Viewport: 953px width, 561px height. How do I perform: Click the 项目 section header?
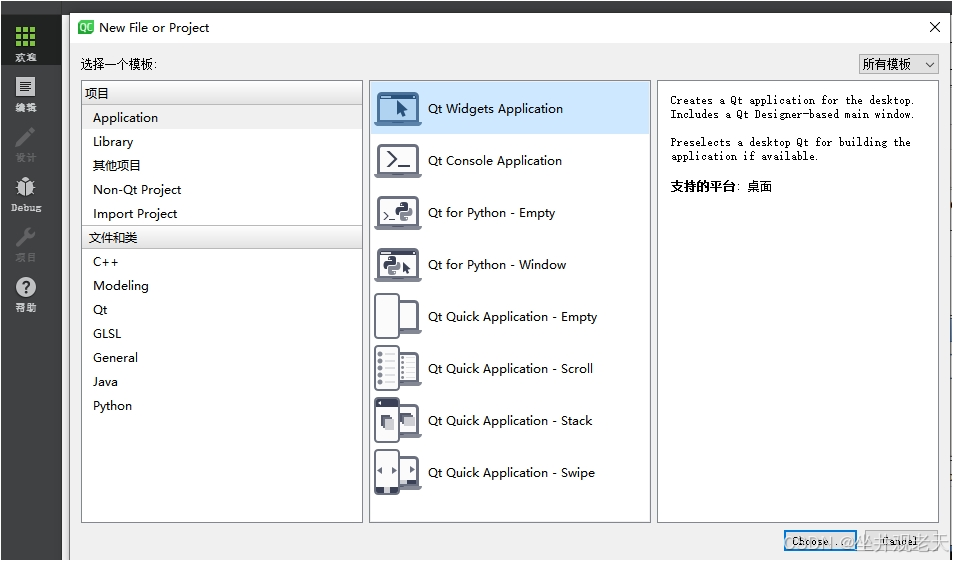coord(222,93)
